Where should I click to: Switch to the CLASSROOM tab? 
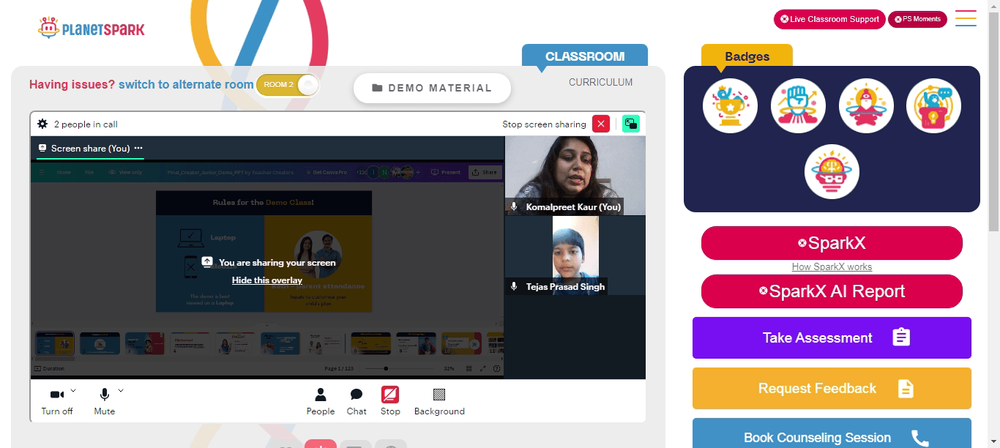tap(585, 56)
